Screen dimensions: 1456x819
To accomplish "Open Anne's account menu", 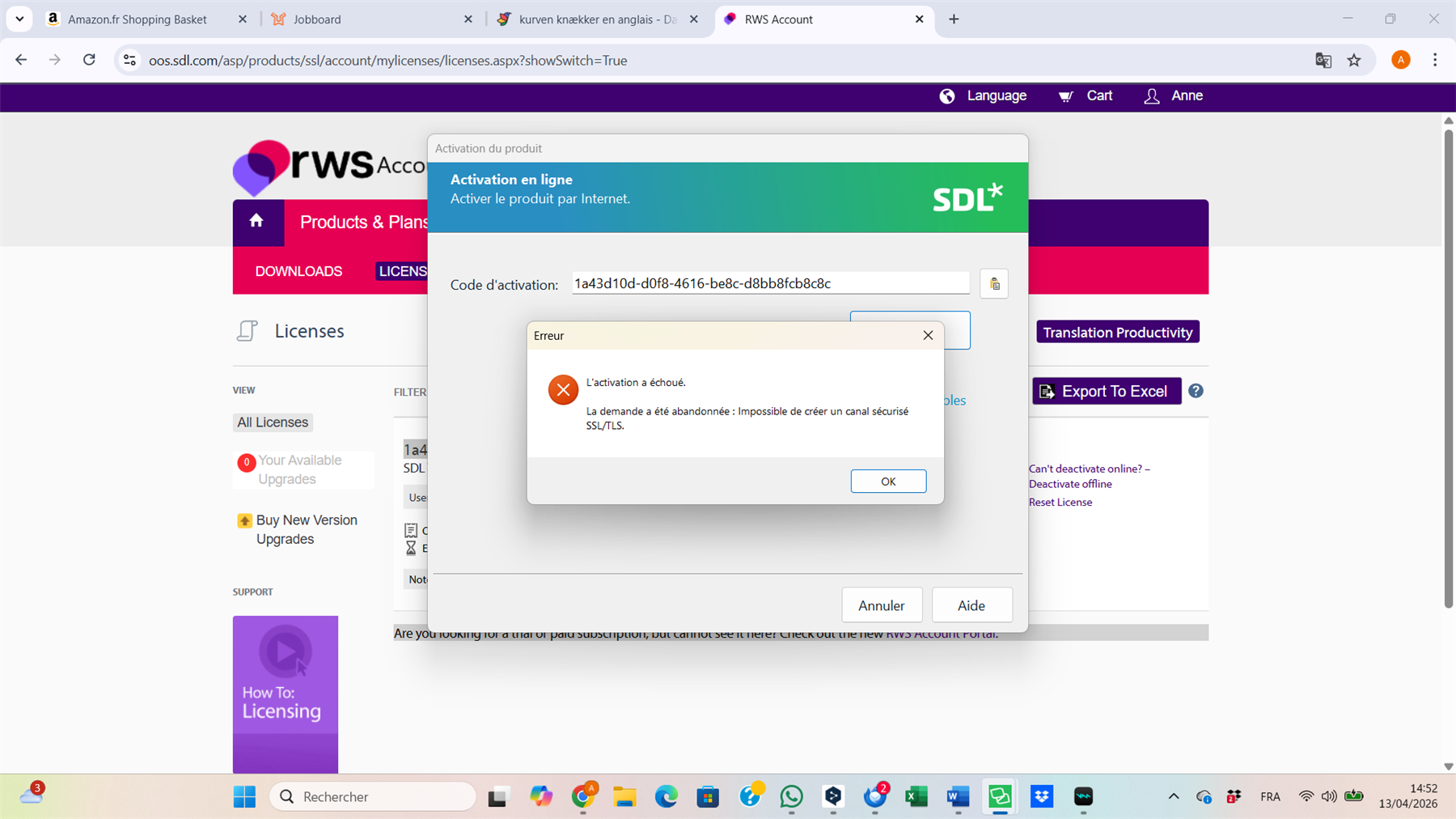I will [1173, 95].
